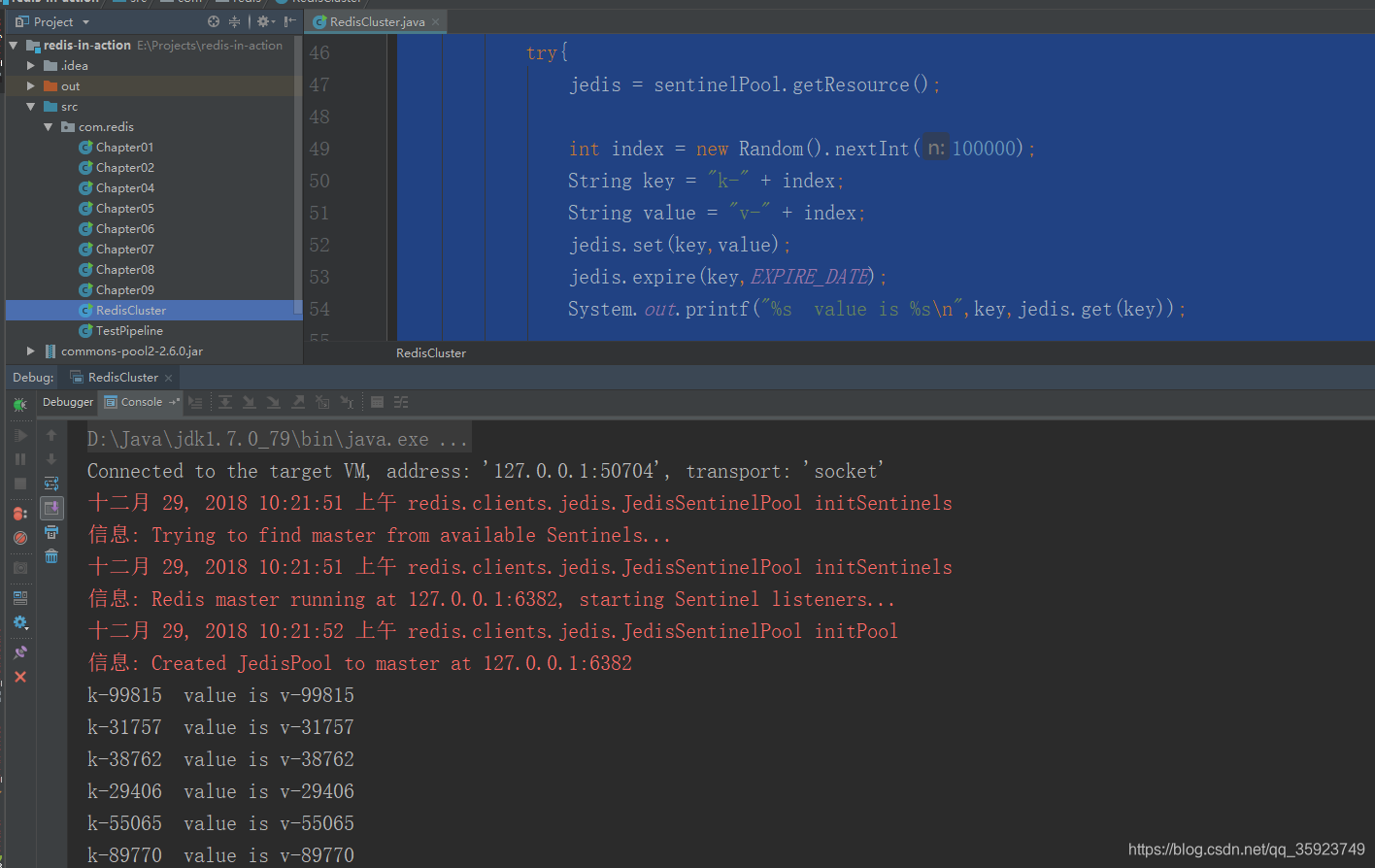Screen dimensions: 1375x868
Task: Click the Scroll from Source target icon
Action: click(x=214, y=21)
